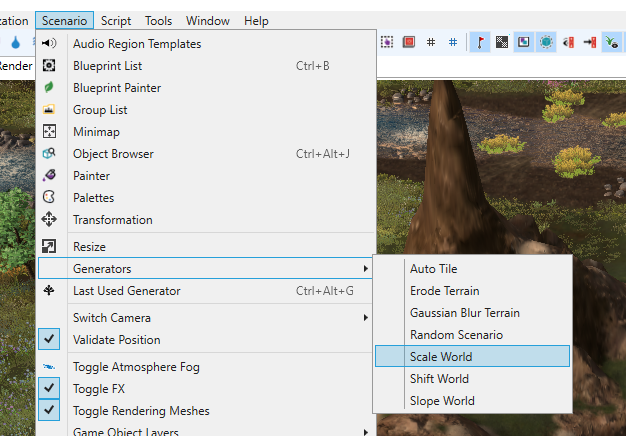Toggle the Validate Position checkmark

point(49,339)
